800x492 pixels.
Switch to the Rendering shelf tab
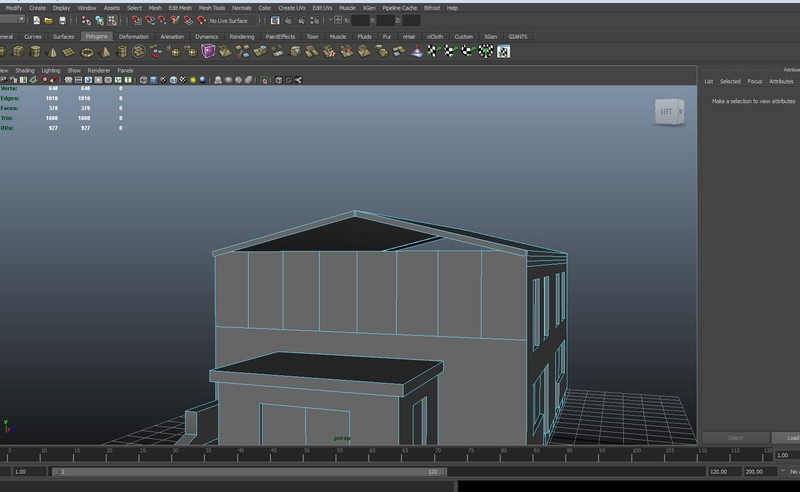pyautogui.click(x=242, y=36)
